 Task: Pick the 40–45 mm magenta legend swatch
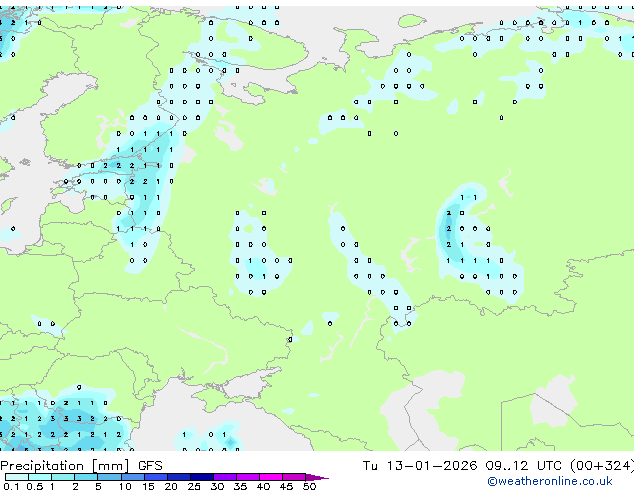[x=271, y=477]
